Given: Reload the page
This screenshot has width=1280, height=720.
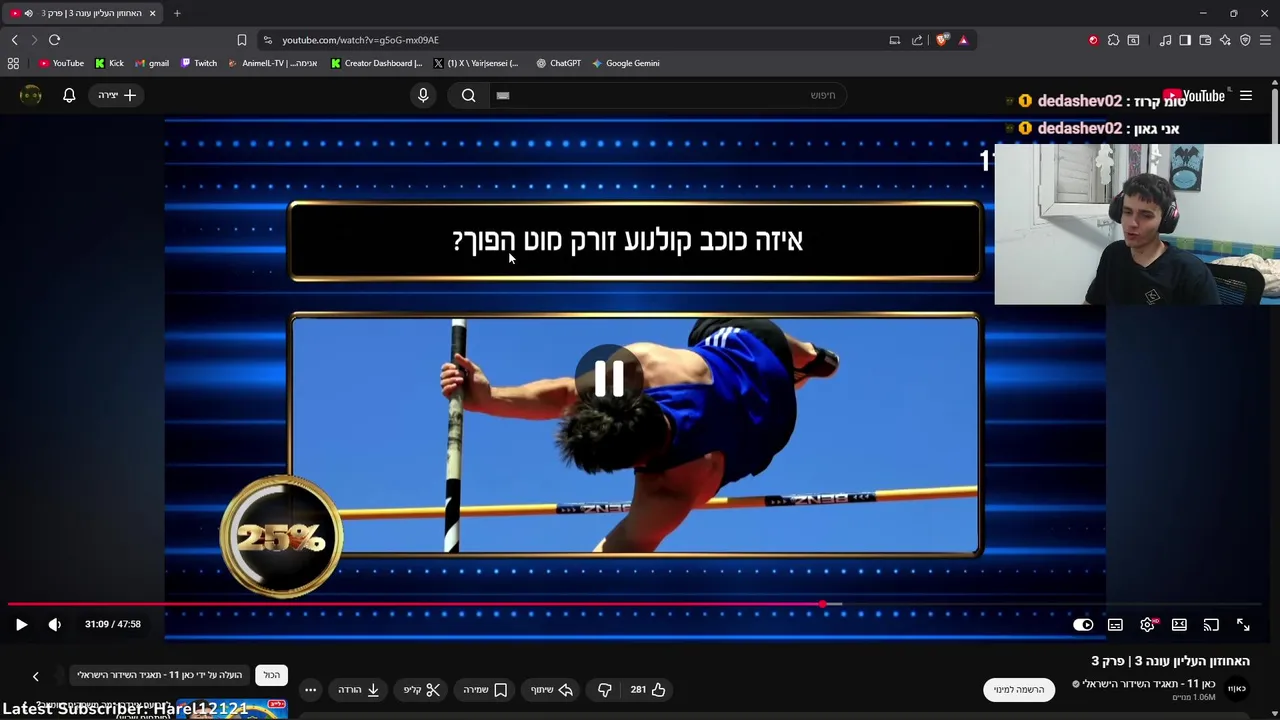Looking at the screenshot, I should 54,40.
